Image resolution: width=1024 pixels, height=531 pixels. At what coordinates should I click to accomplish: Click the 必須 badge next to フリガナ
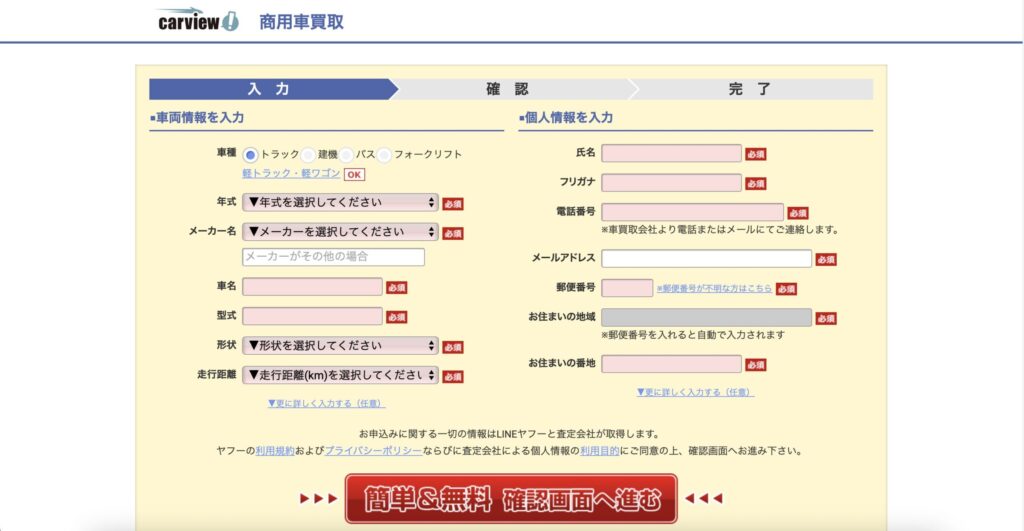756,184
